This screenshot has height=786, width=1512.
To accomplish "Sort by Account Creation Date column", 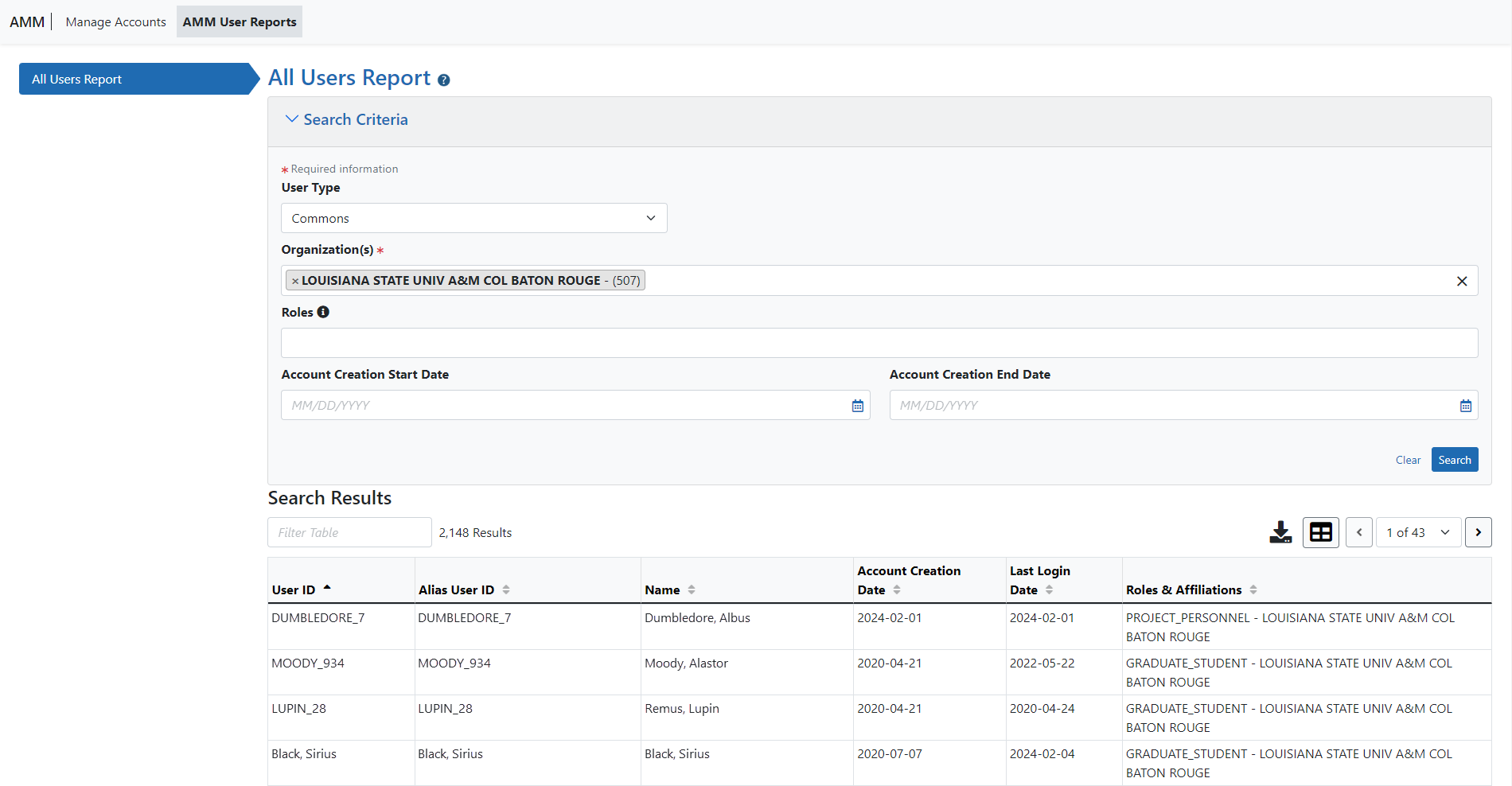I will pyautogui.click(x=897, y=589).
